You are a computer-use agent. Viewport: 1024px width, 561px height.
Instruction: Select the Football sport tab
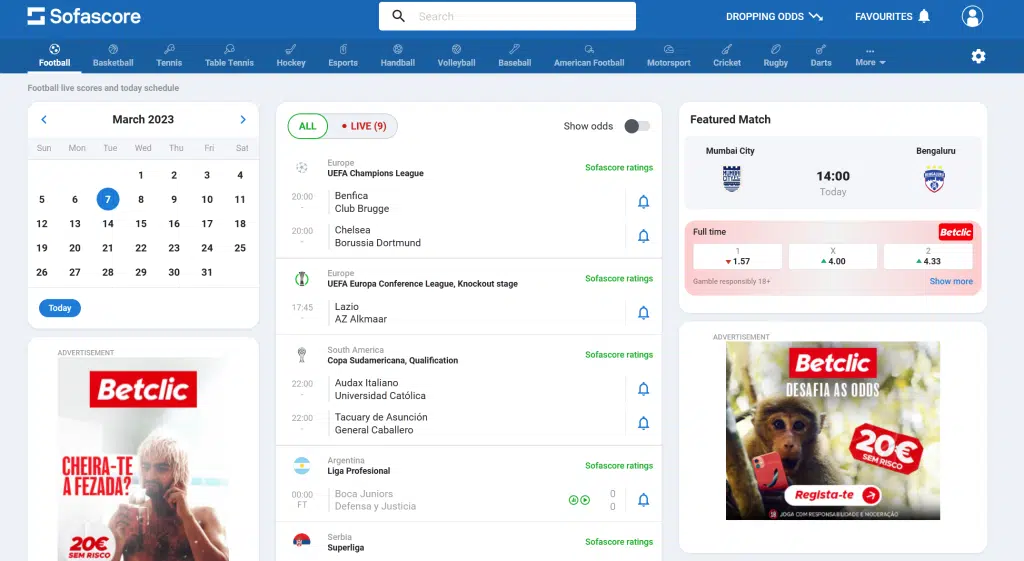click(x=54, y=56)
